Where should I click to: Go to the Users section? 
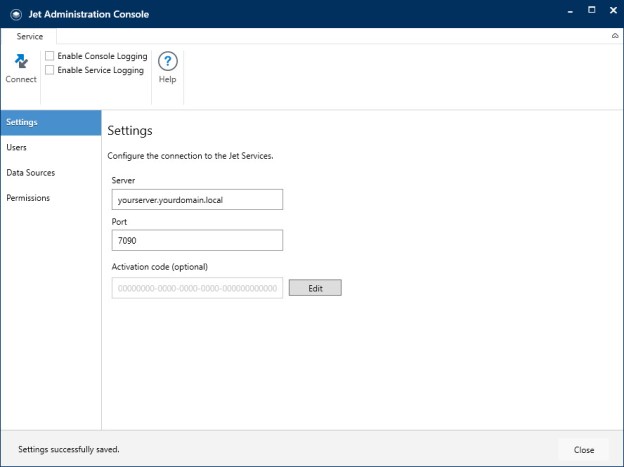pyautogui.click(x=51, y=148)
